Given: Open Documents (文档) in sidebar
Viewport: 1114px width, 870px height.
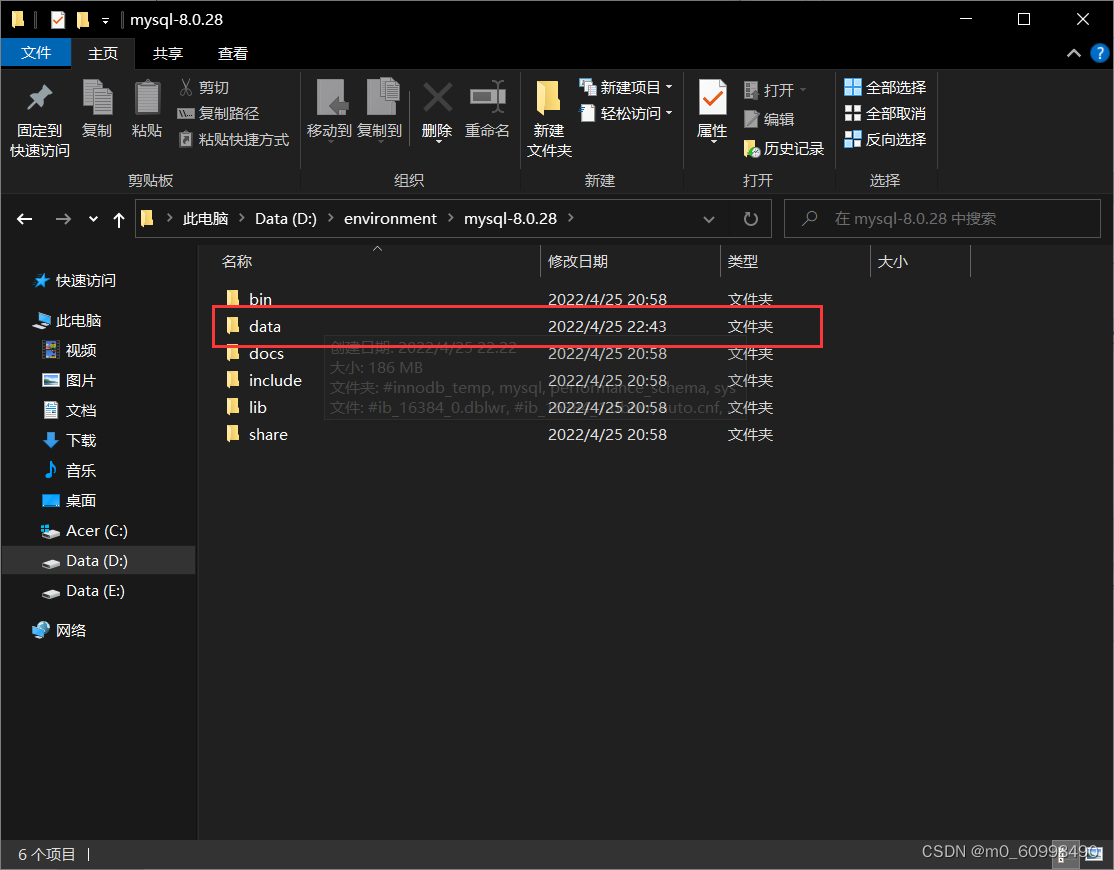Looking at the screenshot, I should [x=70, y=410].
